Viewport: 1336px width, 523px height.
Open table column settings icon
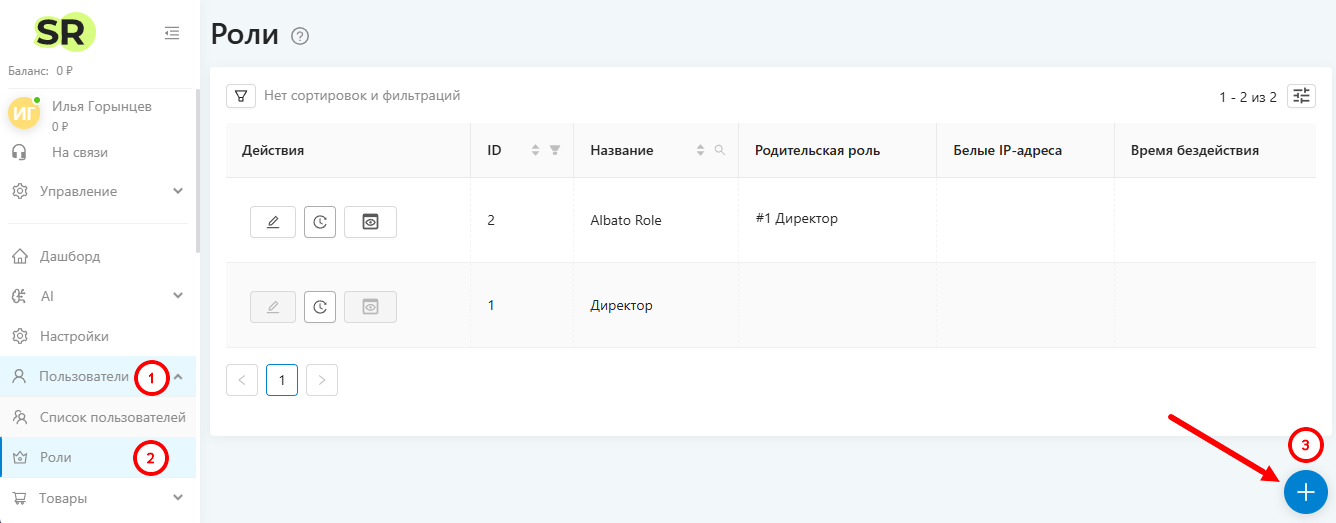click(1301, 96)
